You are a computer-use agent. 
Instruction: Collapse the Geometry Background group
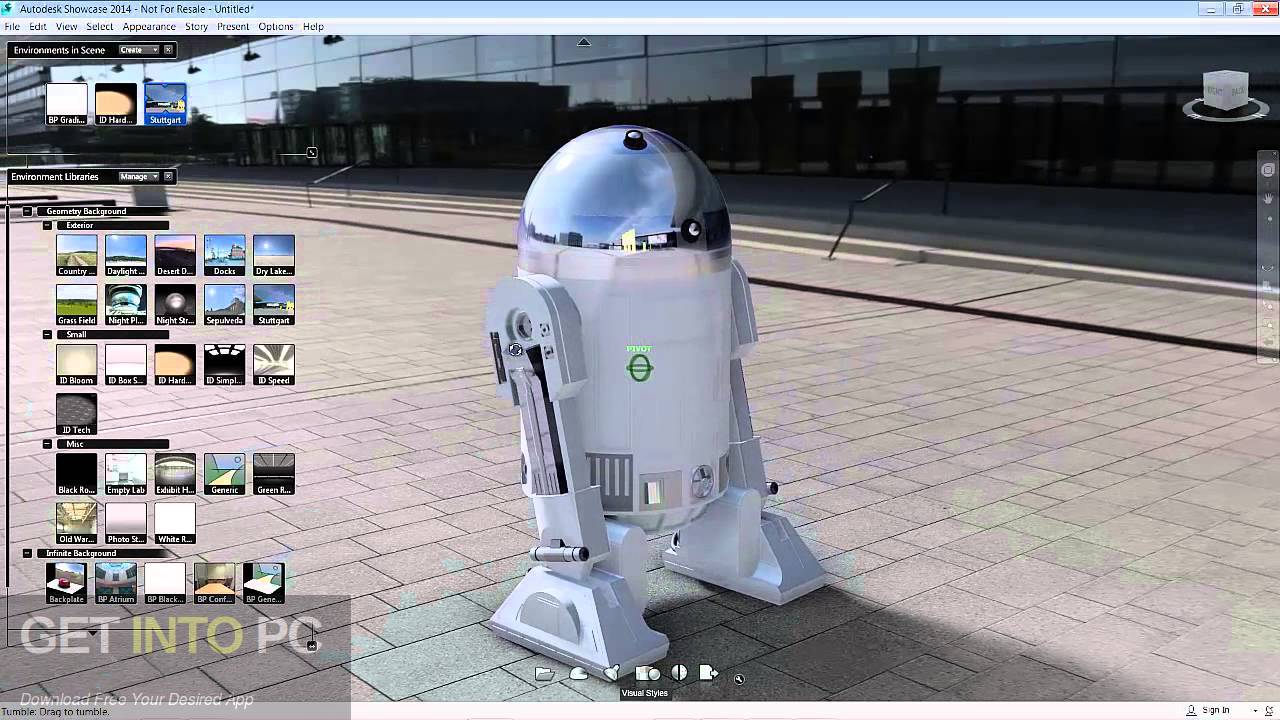click(28, 211)
